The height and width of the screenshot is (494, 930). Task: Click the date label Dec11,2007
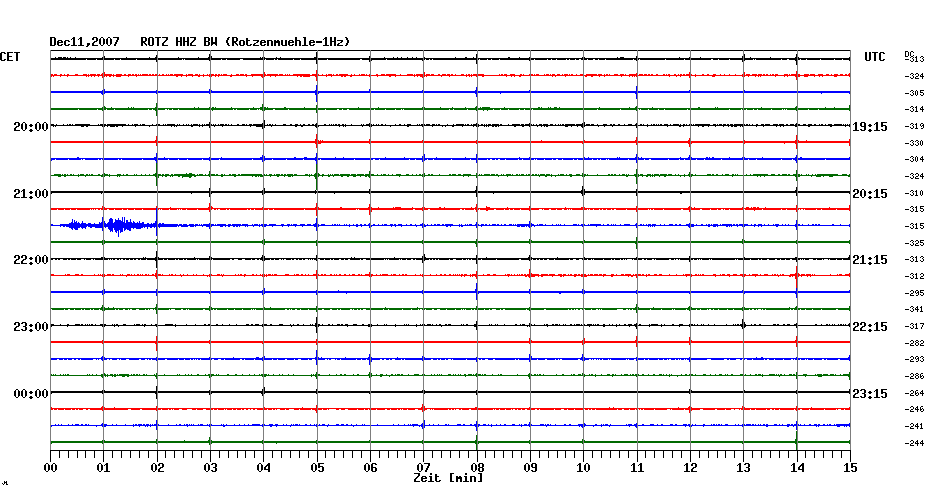coord(84,42)
